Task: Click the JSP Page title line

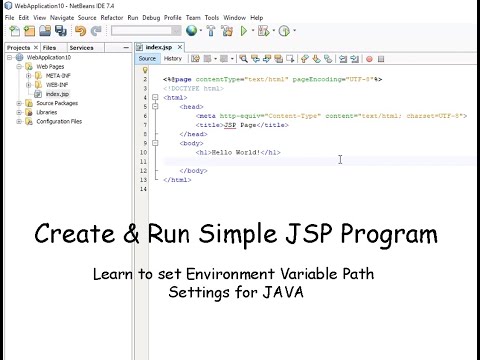Action: (x=242, y=125)
